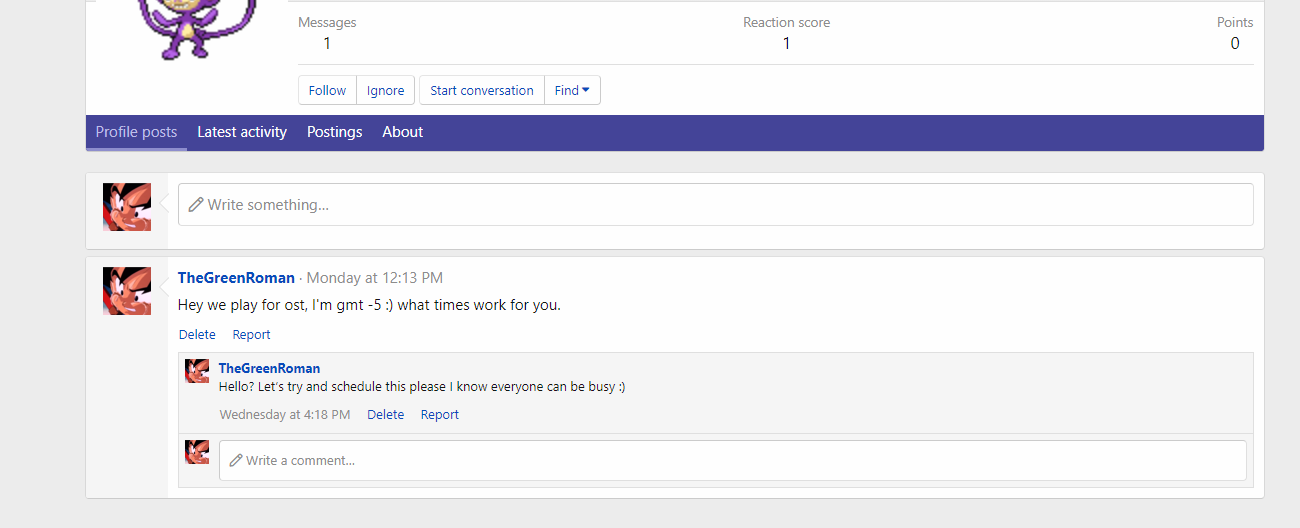
Task: Report the Monday profile post
Action: 251,335
